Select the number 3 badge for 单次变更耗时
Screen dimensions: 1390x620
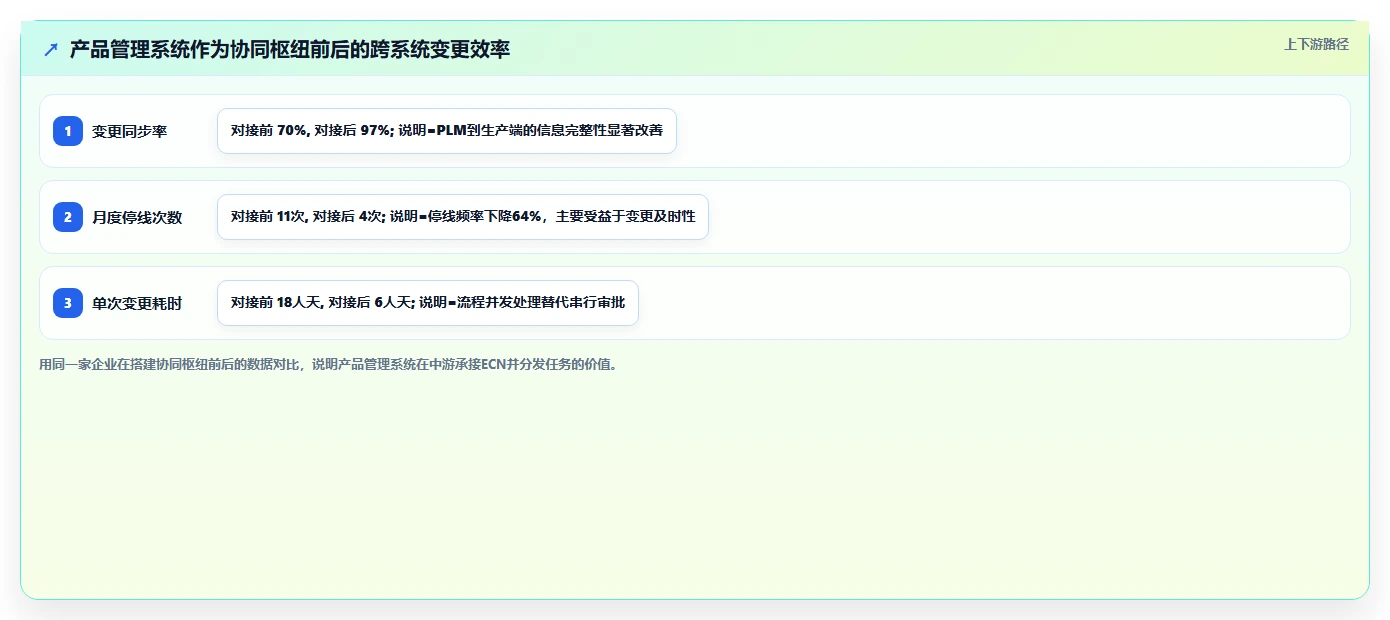pyautogui.click(x=68, y=303)
